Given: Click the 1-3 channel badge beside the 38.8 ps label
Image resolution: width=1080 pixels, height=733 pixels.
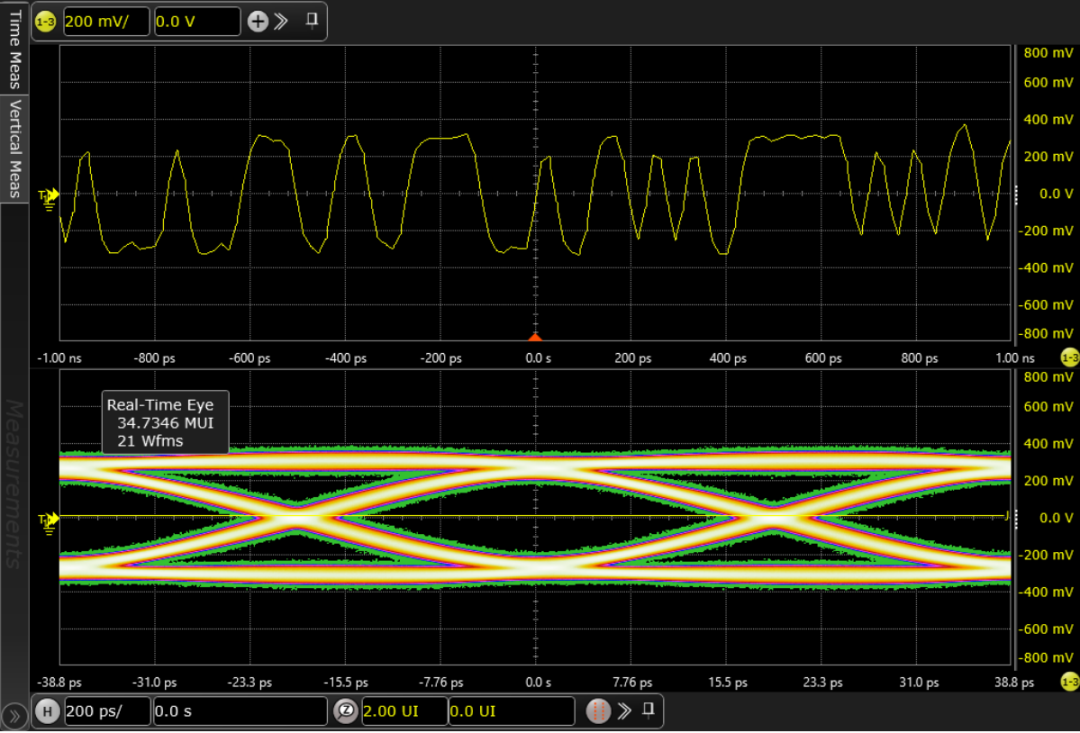Looking at the screenshot, I should click(x=1070, y=682).
